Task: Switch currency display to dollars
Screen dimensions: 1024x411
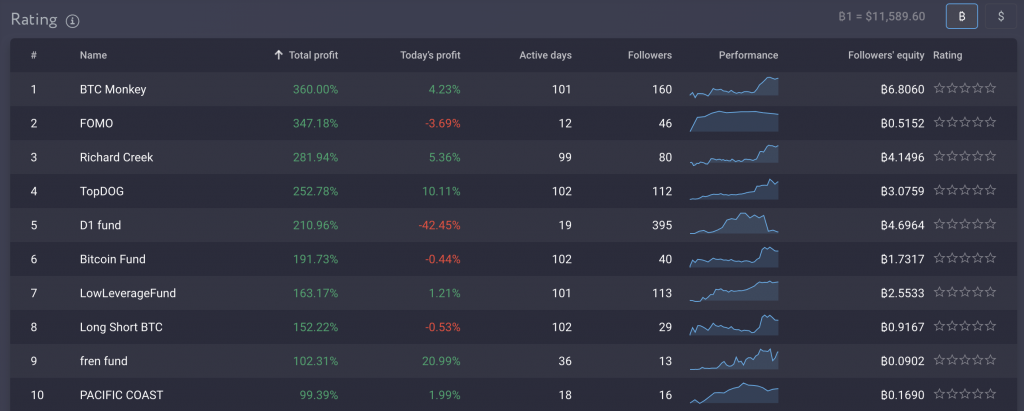Action: [x=1001, y=16]
